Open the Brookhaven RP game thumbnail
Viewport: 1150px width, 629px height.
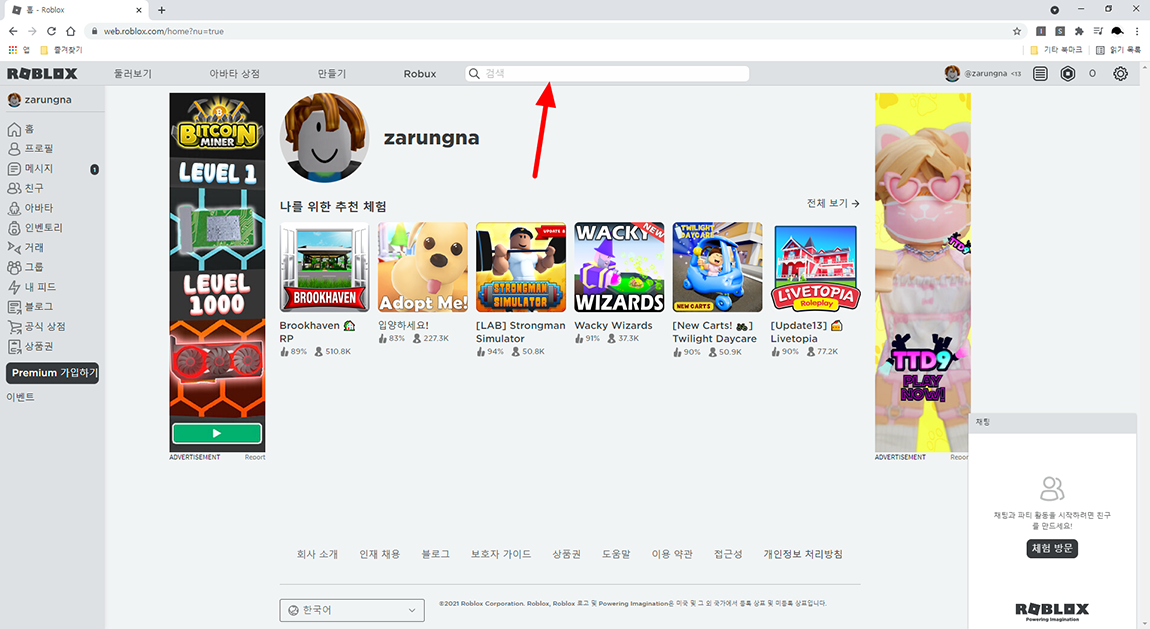(324, 267)
